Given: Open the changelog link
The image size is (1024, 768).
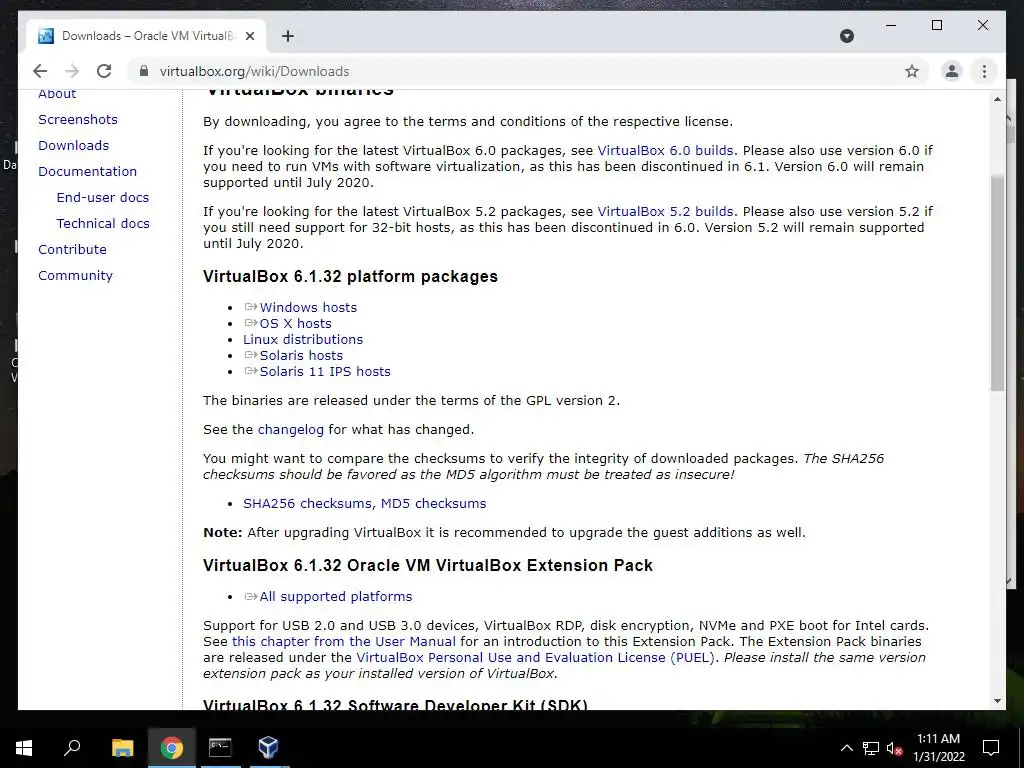Looking at the screenshot, I should point(291,430).
